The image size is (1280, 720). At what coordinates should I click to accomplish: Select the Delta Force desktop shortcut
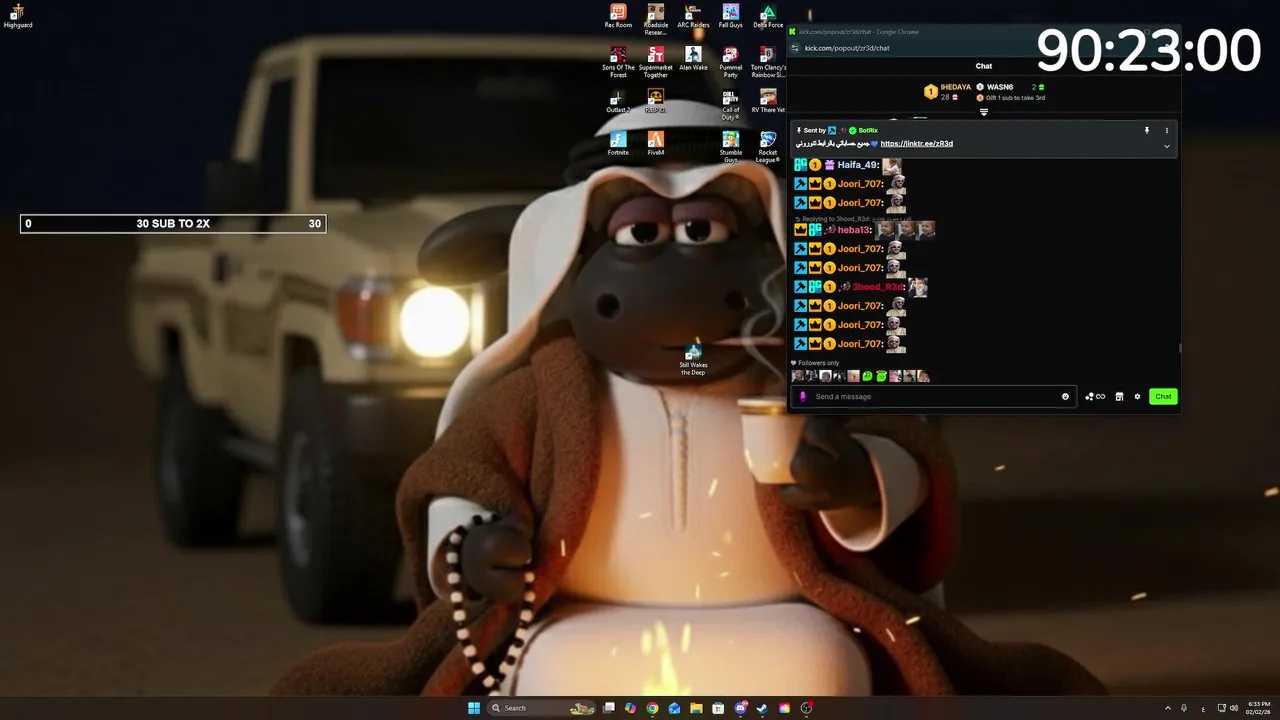coord(768,16)
